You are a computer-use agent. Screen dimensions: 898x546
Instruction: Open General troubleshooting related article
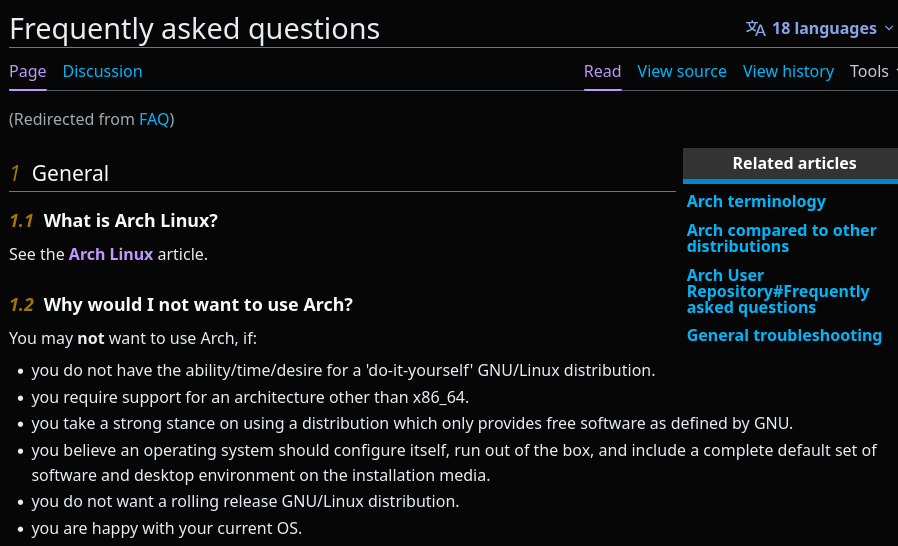click(x=784, y=335)
